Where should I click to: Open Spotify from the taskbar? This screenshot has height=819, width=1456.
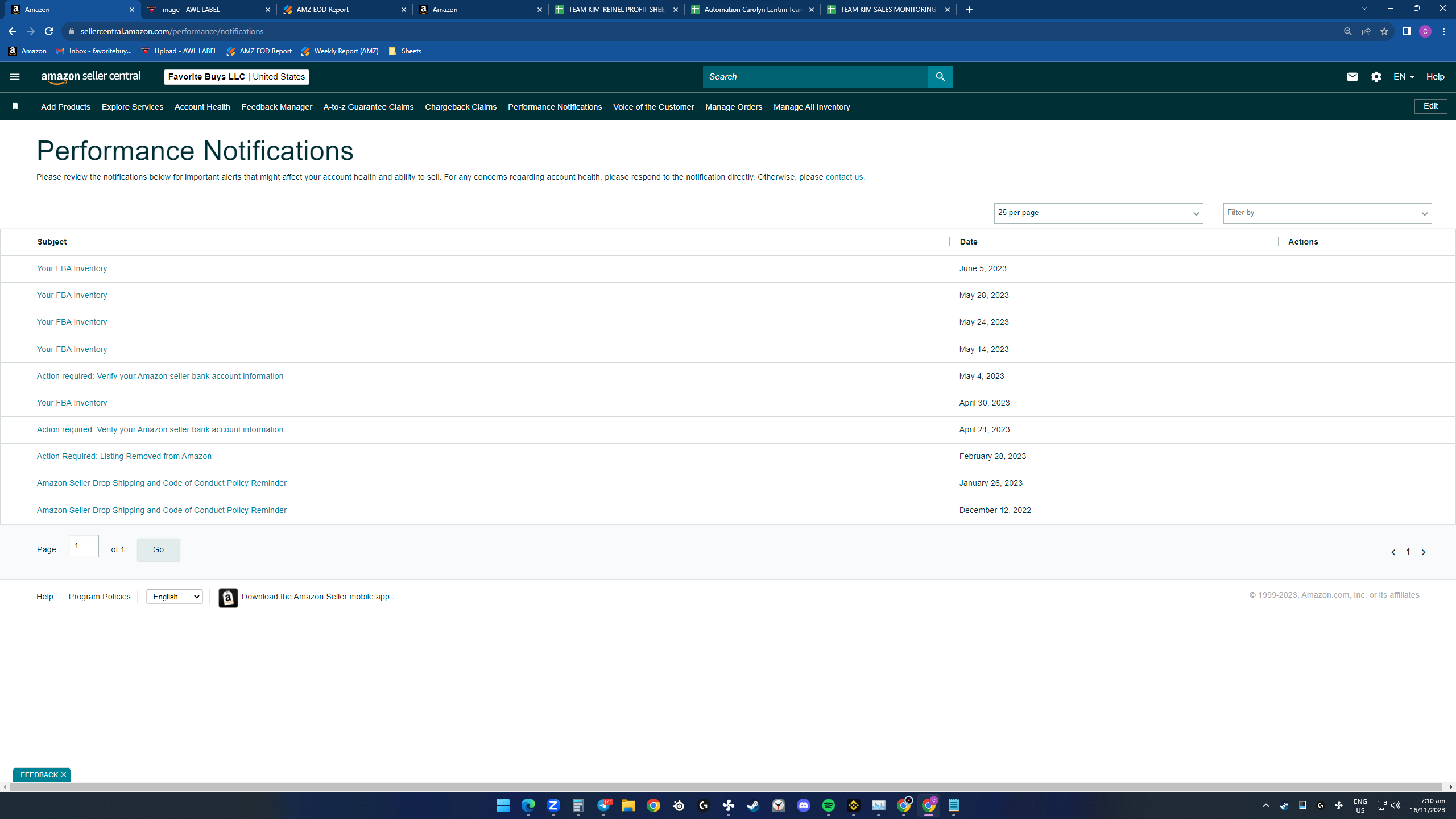click(x=829, y=805)
